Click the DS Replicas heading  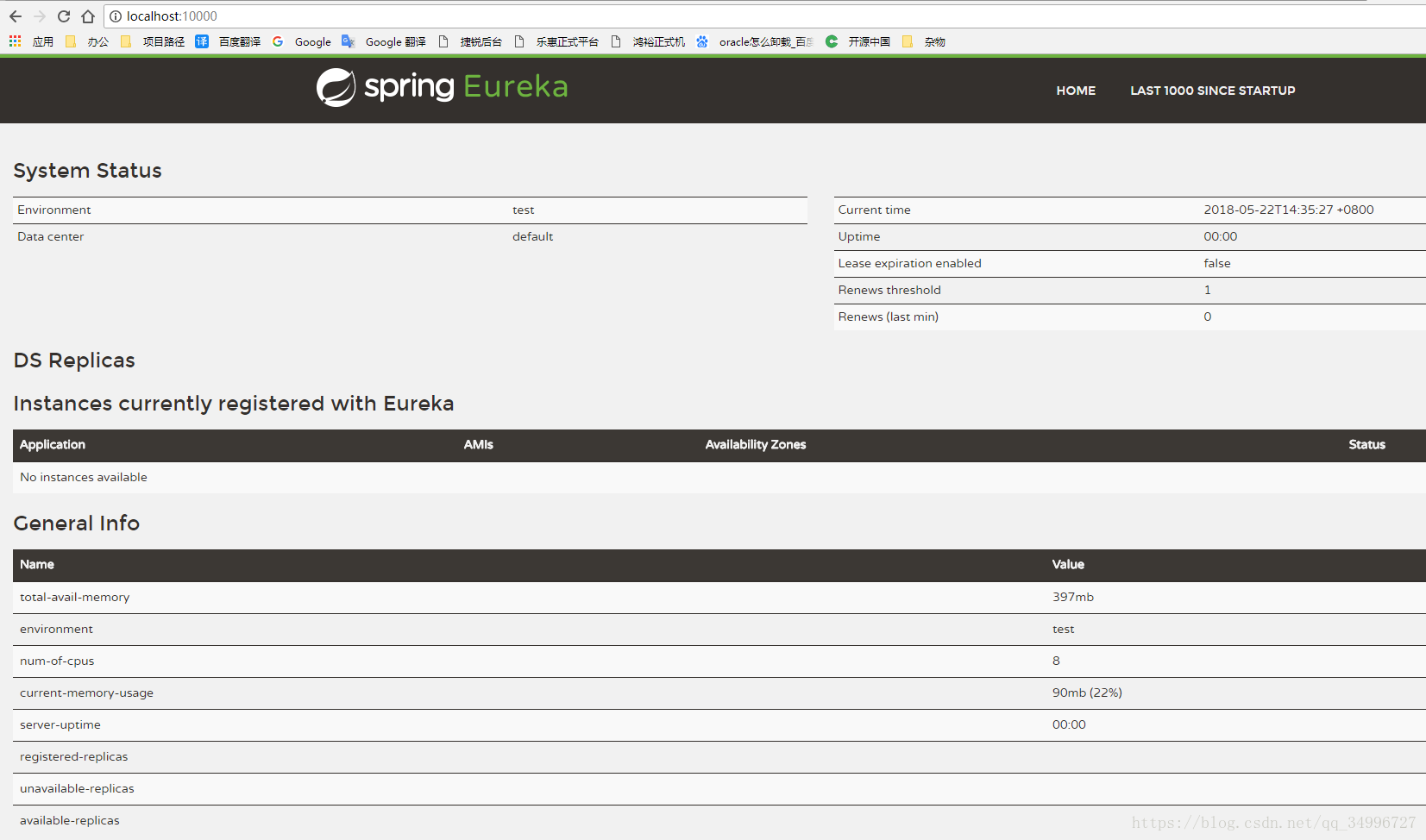(74, 360)
